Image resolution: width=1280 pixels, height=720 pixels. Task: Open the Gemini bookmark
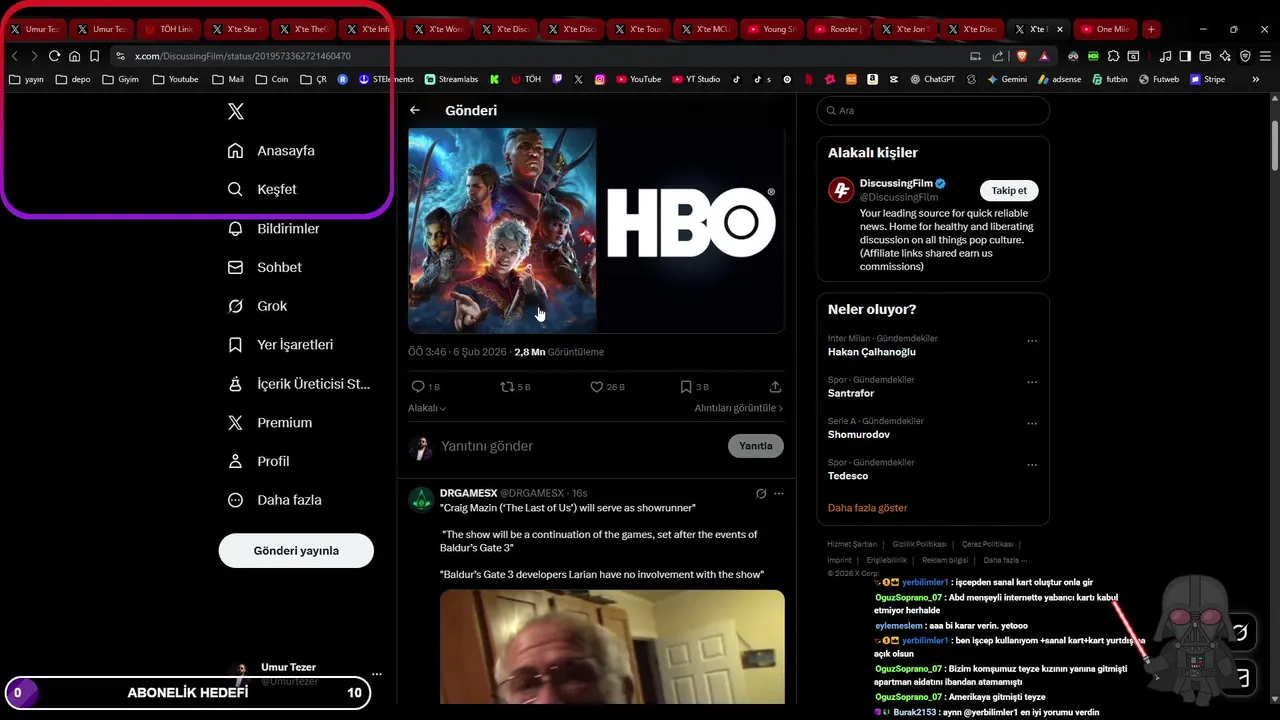1008,79
